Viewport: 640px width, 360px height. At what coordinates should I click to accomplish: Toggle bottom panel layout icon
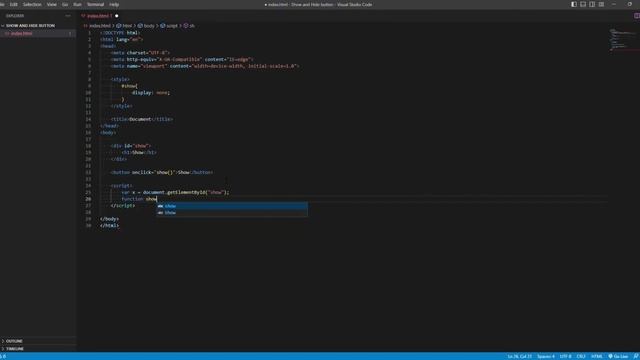click(x=583, y=4)
